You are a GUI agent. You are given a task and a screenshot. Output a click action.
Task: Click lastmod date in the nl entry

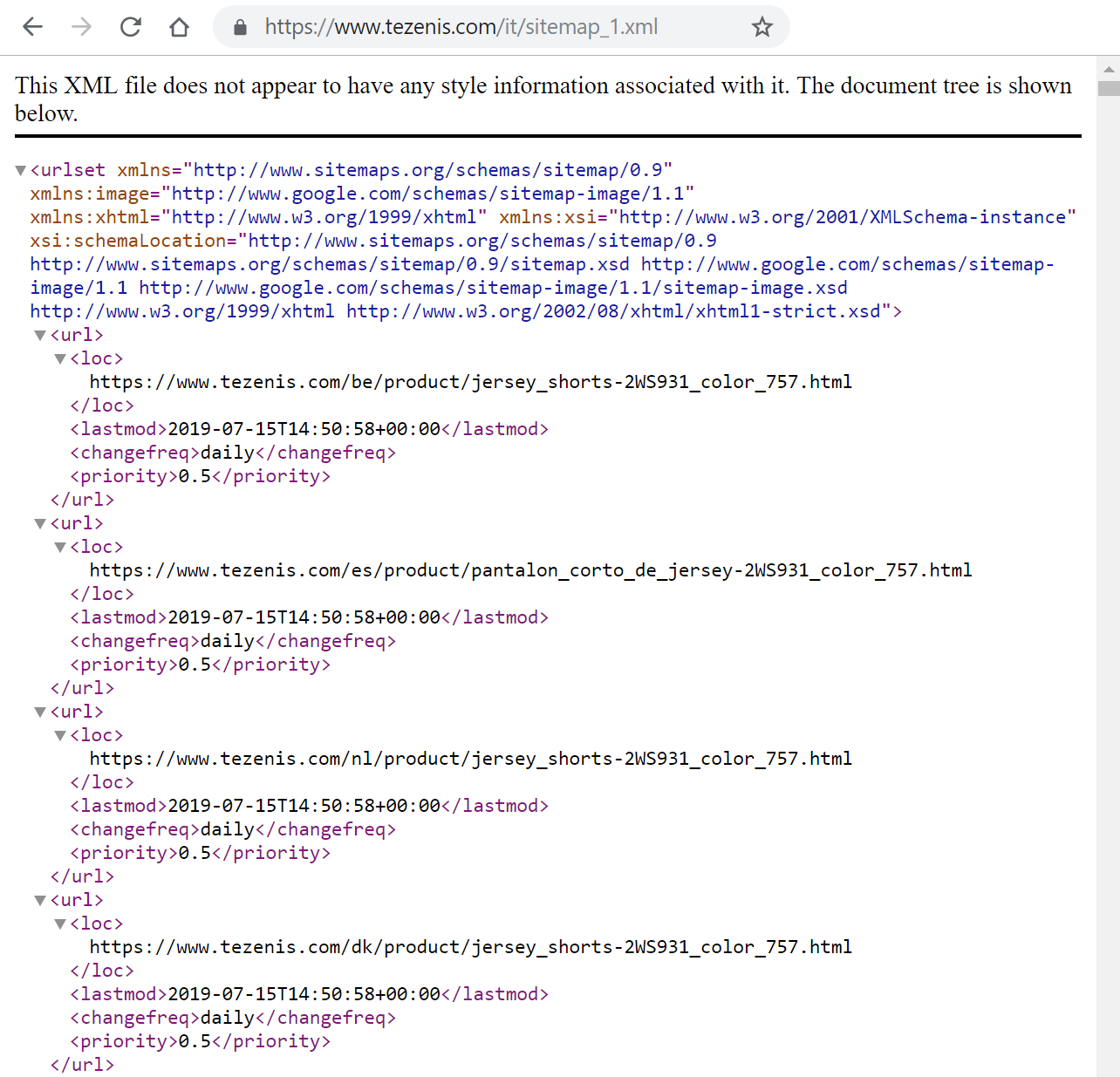point(304,806)
